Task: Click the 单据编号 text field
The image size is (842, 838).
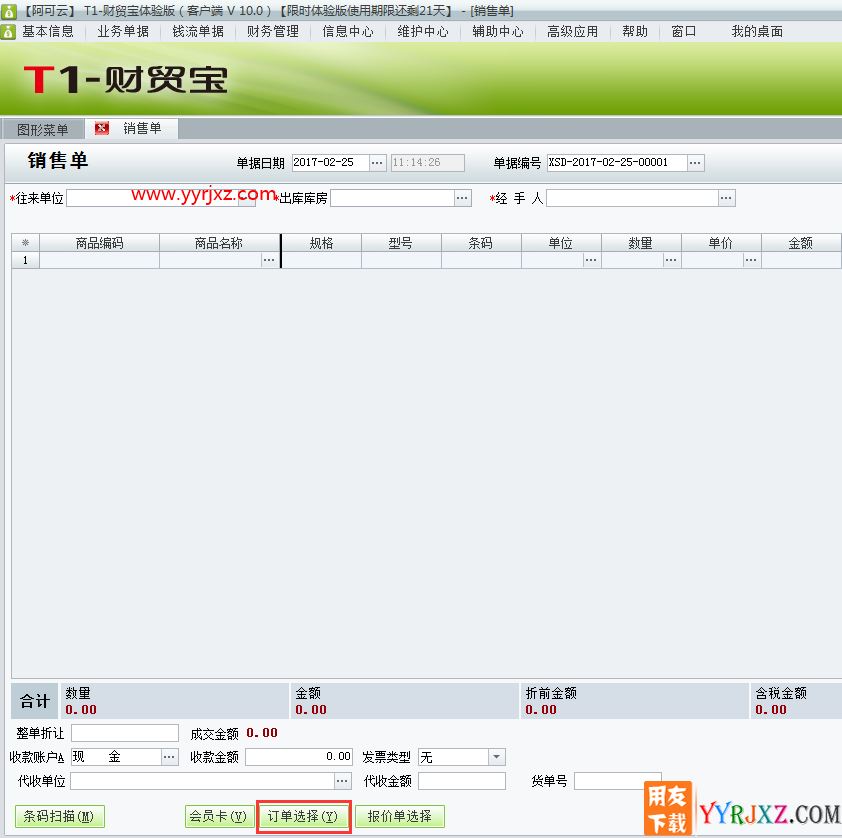Action: pos(617,163)
